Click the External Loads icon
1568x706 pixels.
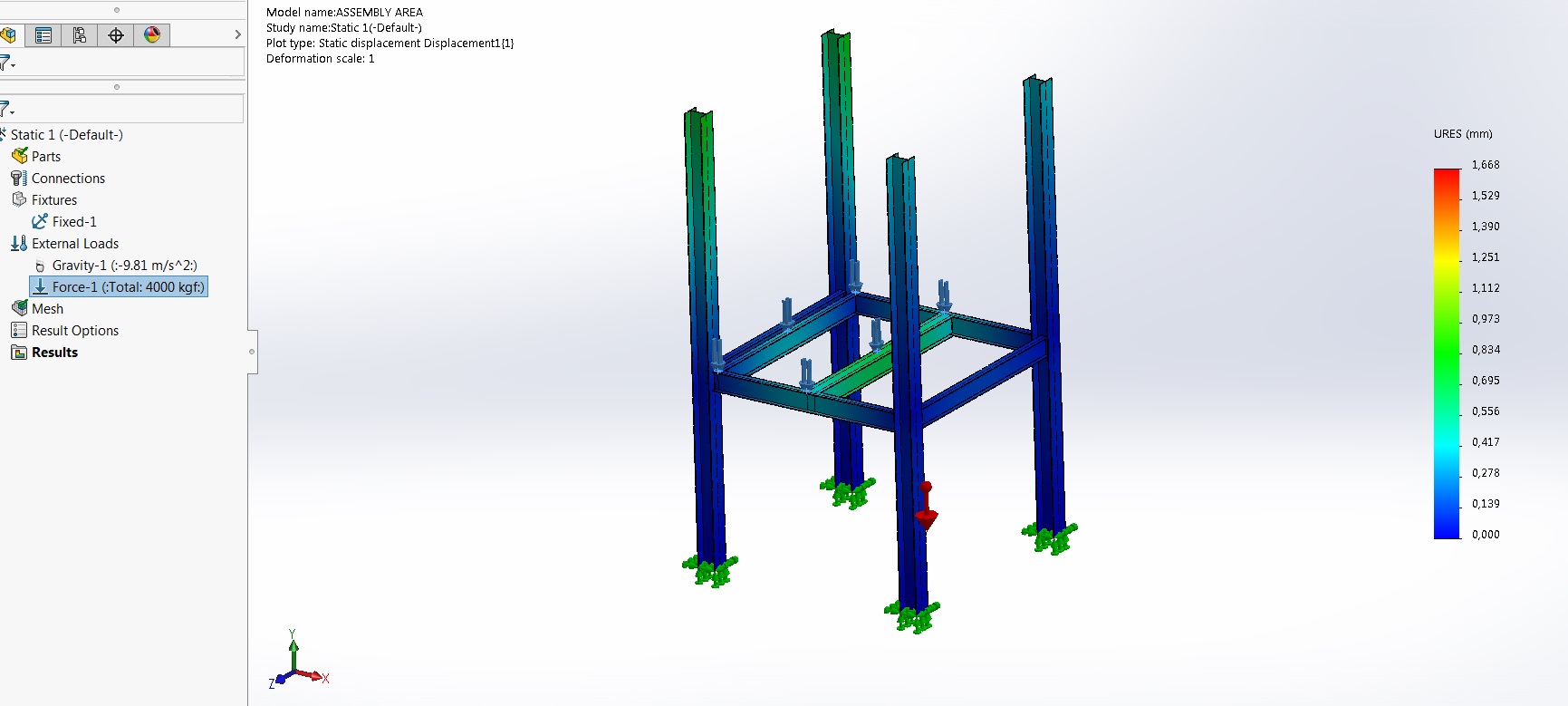(19, 243)
